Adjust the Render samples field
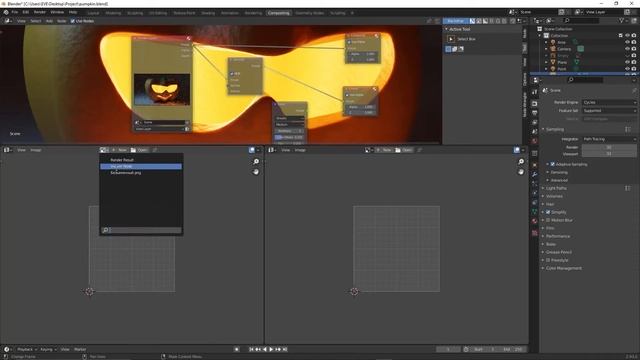 (609, 147)
